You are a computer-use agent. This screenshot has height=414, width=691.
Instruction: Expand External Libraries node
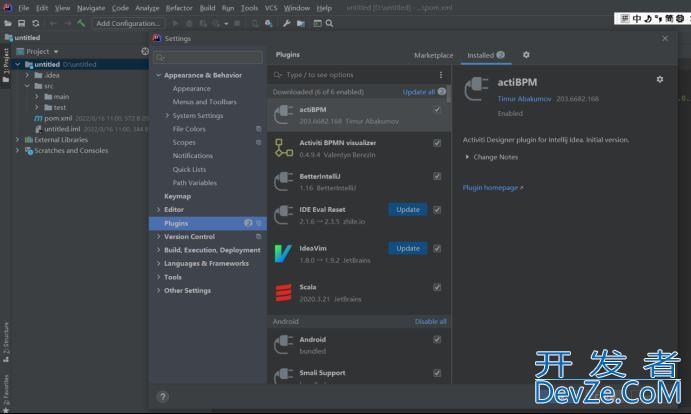click(x=18, y=140)
